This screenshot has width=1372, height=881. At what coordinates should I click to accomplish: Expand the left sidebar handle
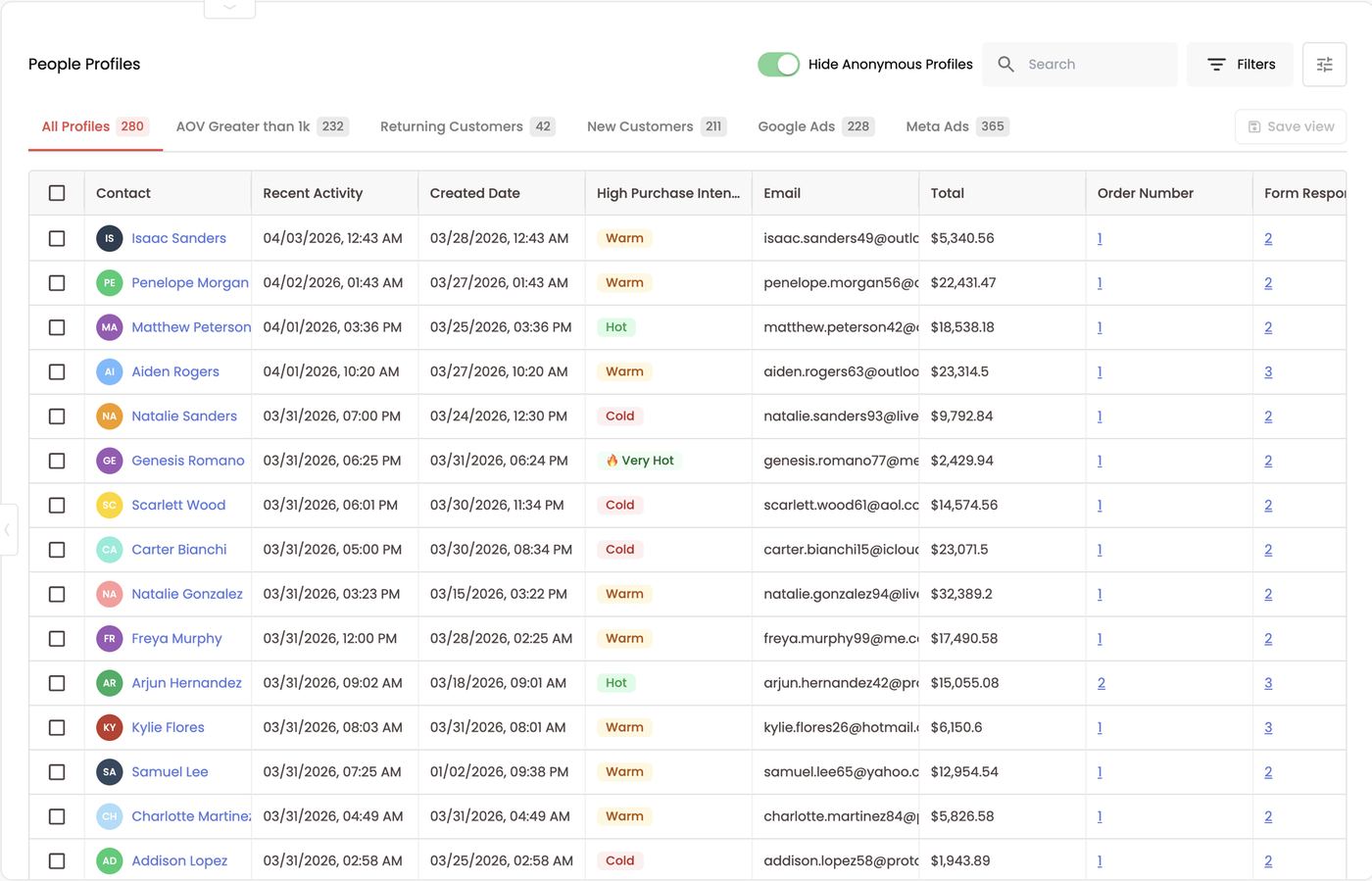click(8, 529)
